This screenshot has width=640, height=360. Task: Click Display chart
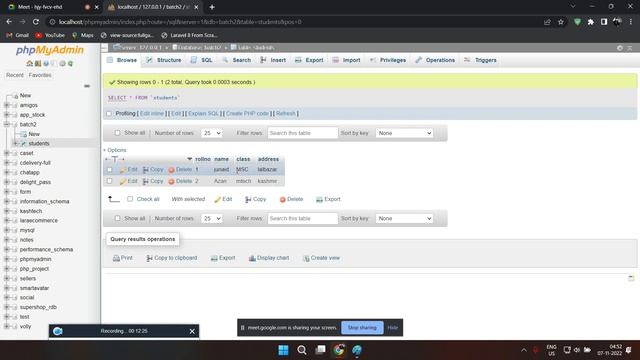[269, 258]
